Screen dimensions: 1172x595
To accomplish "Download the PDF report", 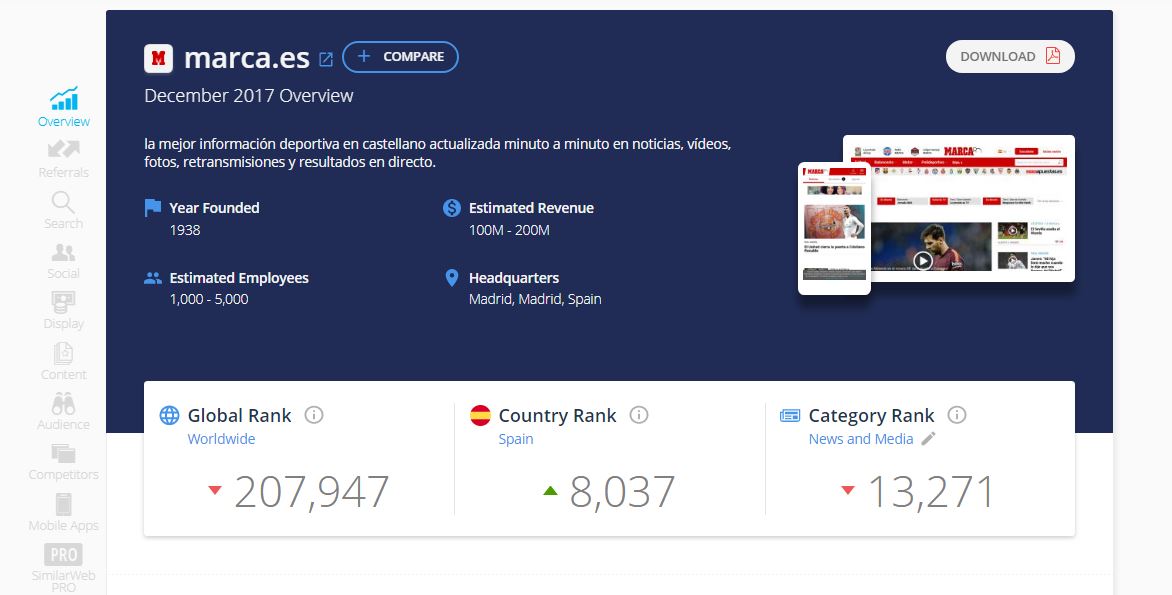I will click(1010, 57).
